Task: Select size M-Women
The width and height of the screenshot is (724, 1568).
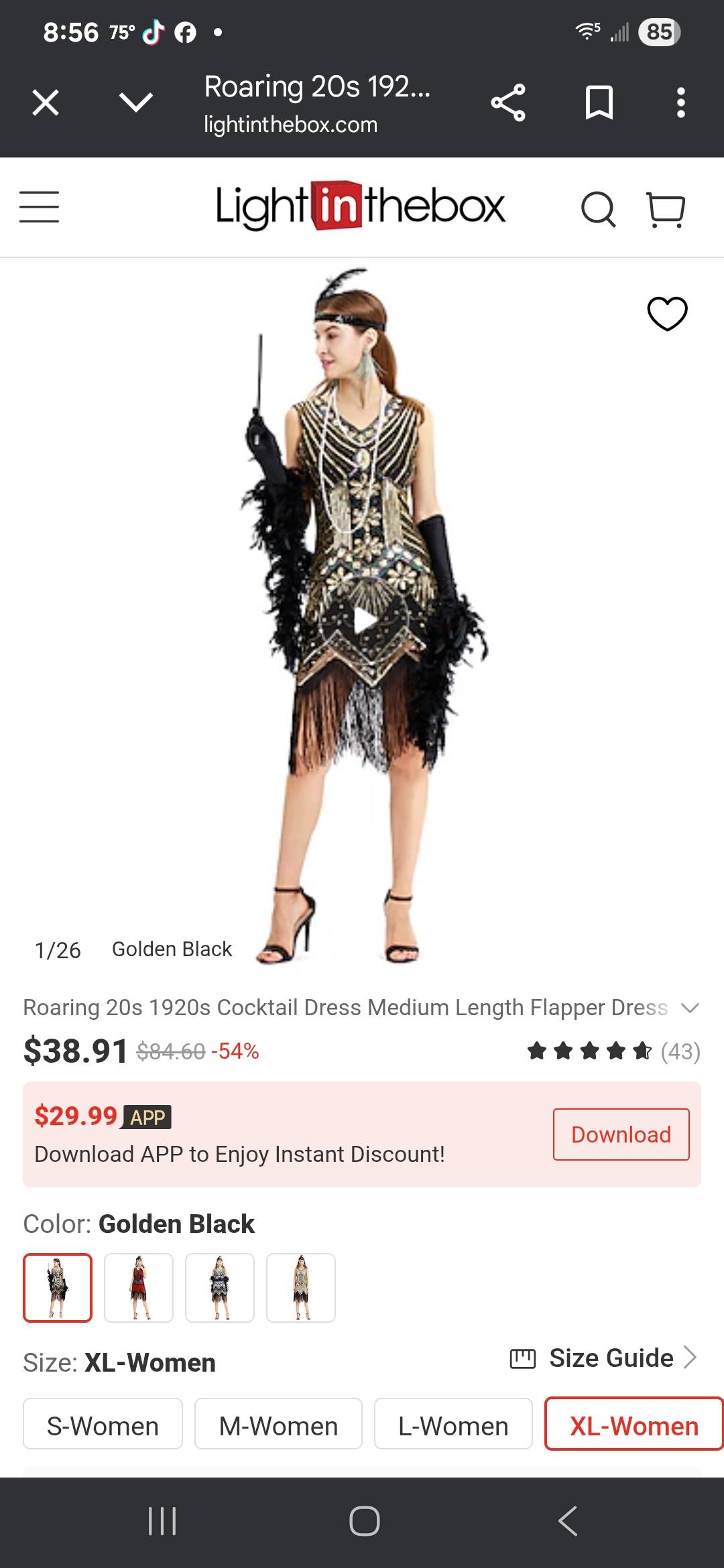Action: [x=278, y=1424]
